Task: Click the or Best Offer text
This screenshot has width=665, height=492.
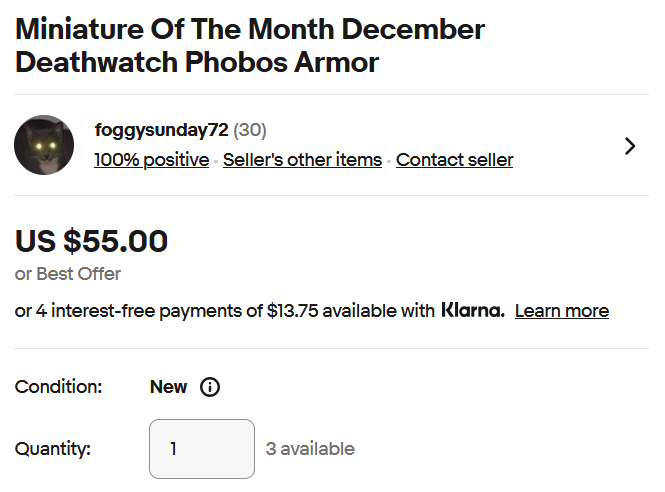Action: (x=68, y=274)
